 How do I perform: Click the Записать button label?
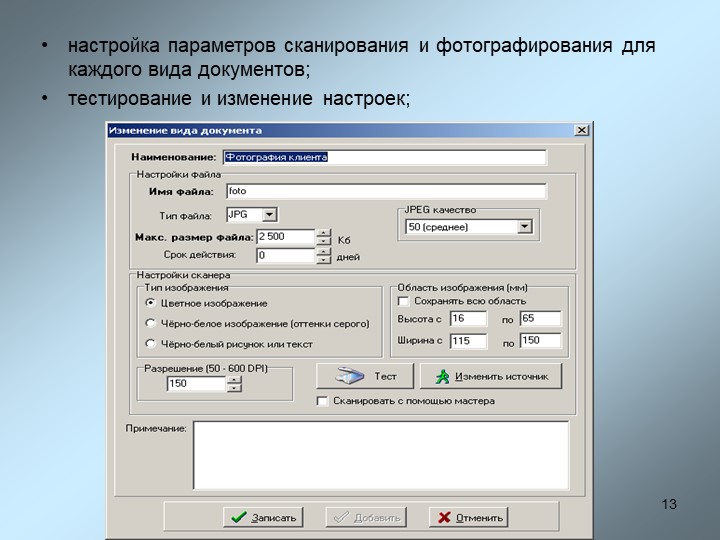pyautogui.click(x=274, y=518)
